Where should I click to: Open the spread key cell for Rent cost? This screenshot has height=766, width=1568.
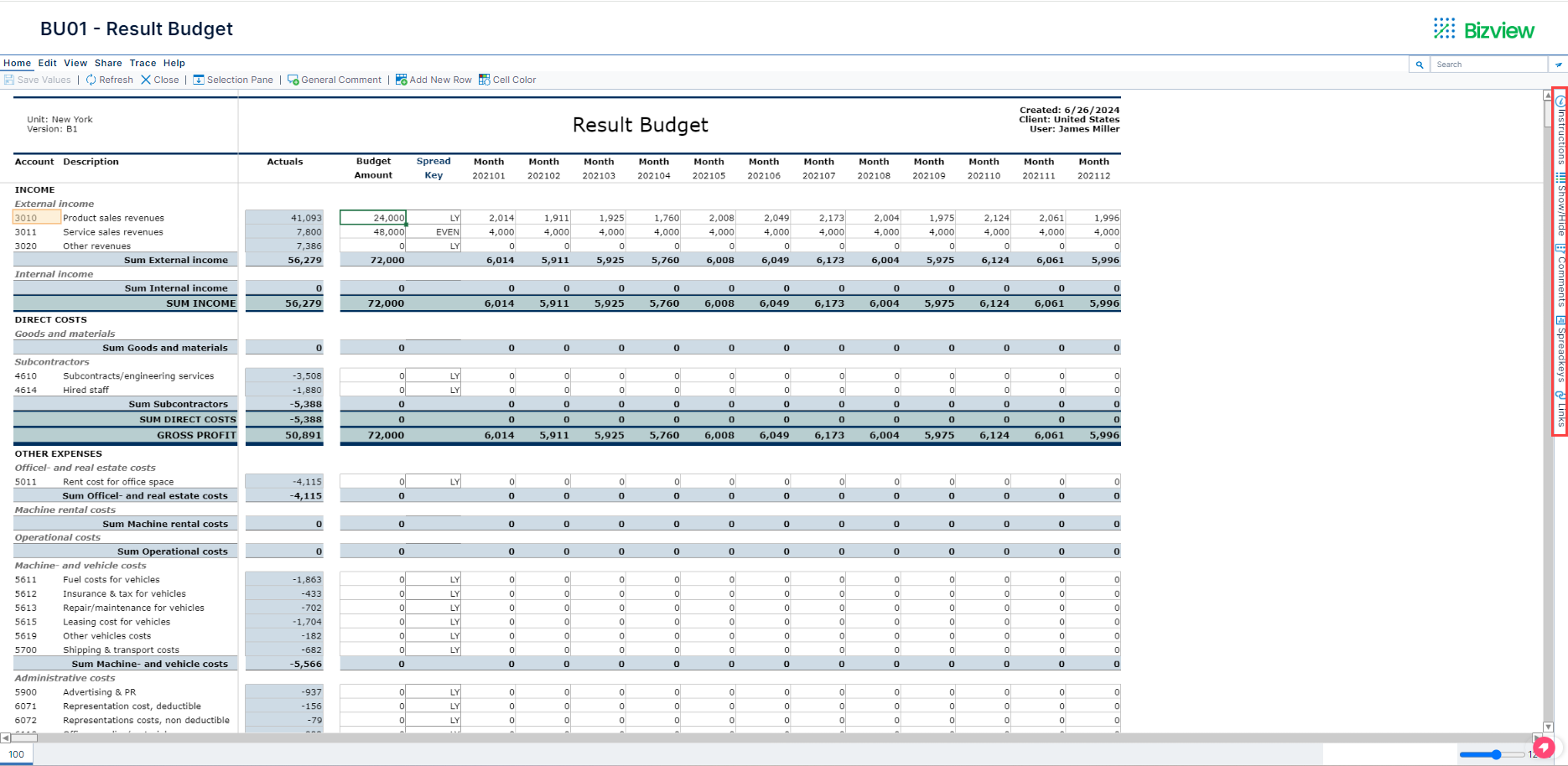[x=434, y=481]
